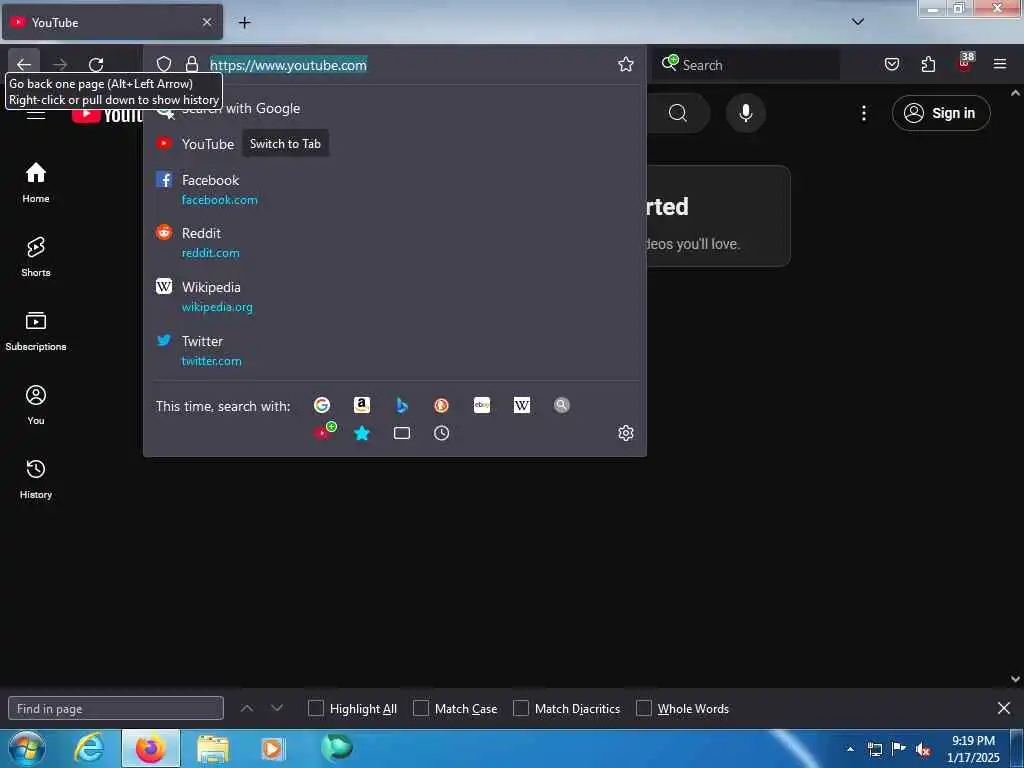Image resolution: width=1024 pixels, height=768 pixels.
Task: Select the YouTube browser tab
Action: (112, 22)
